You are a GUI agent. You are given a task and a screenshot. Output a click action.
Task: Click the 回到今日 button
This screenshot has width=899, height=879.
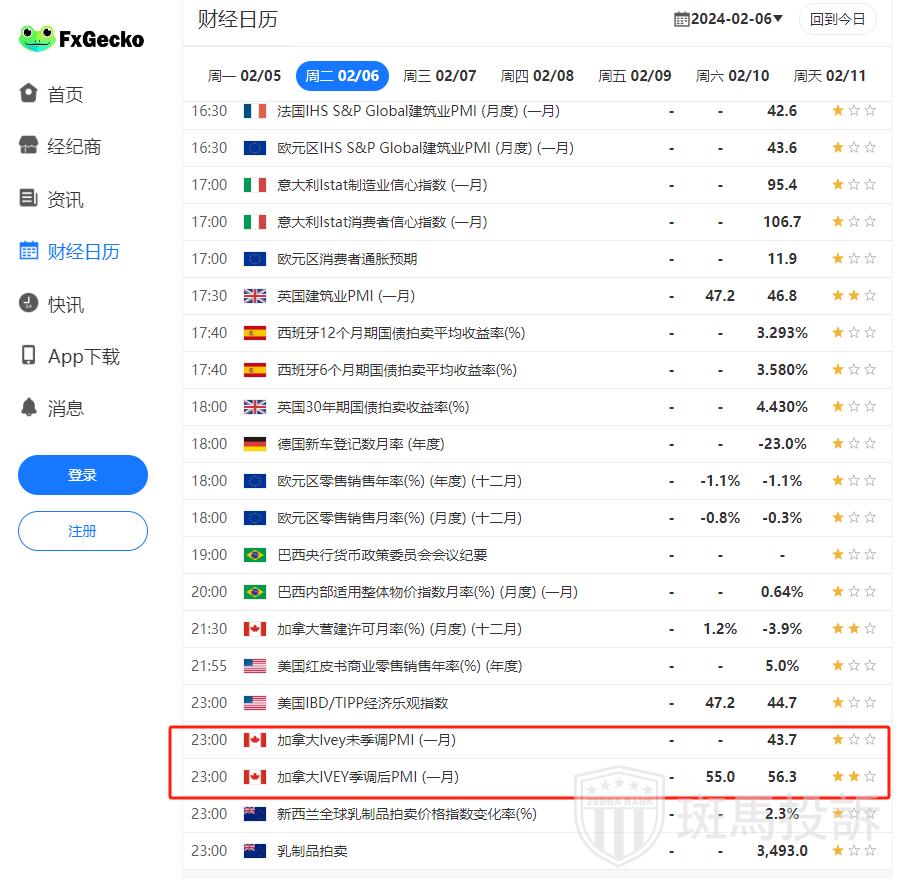coord(837,19)
